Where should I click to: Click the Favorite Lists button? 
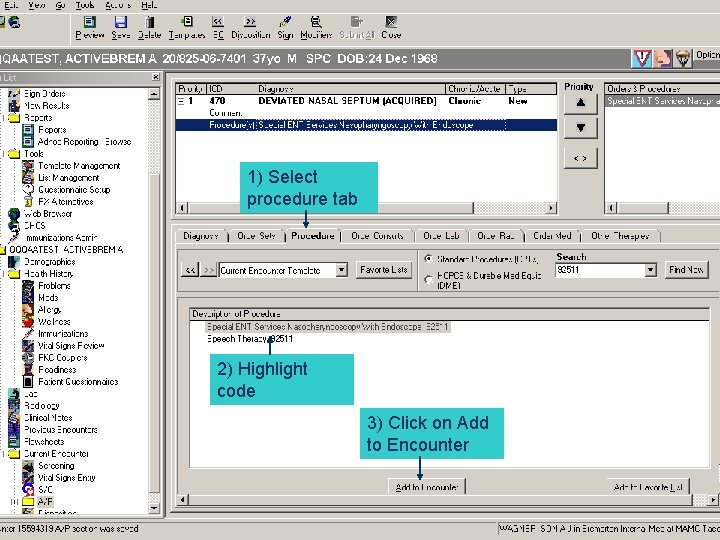[384, 270]
